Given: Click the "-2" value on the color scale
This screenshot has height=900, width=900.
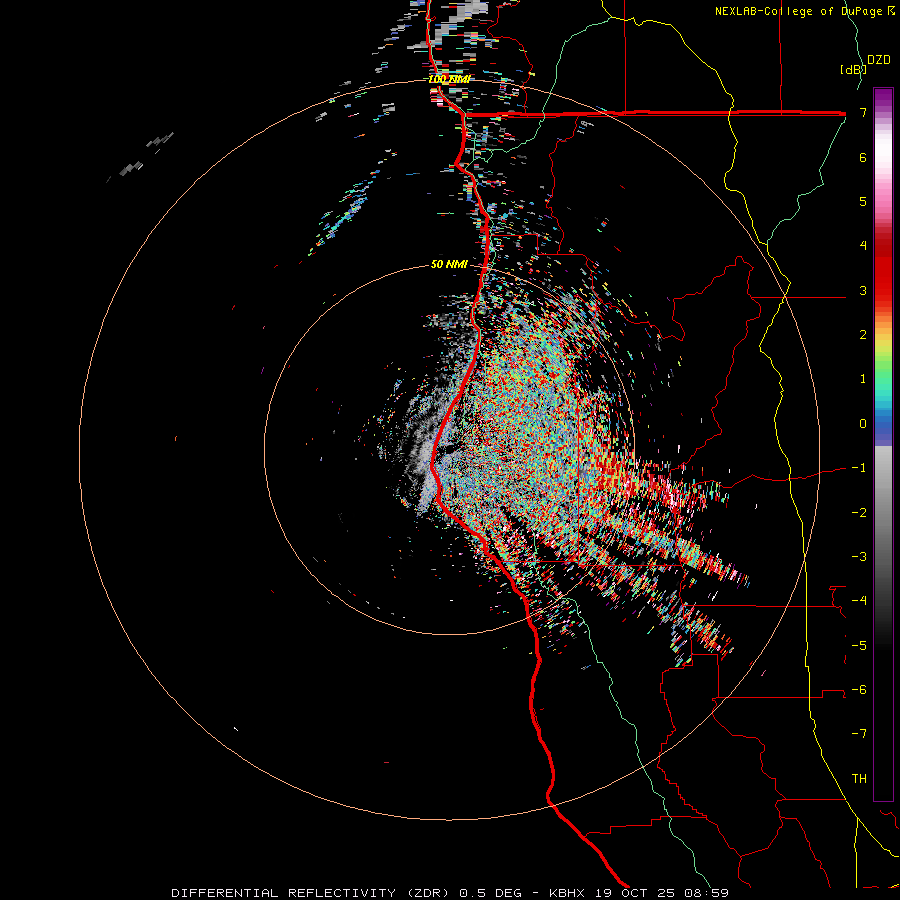Looking at the screenshot, I should pos(859,512).
